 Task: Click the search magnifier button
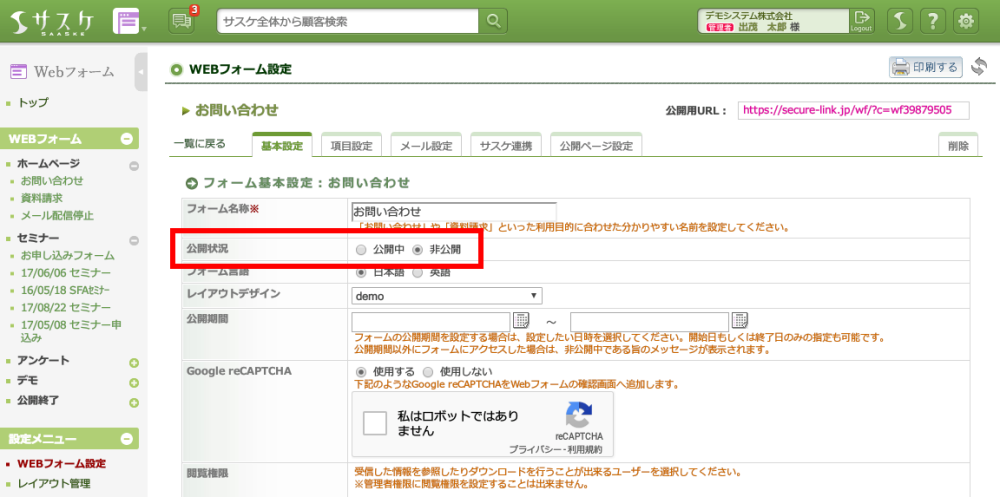[x=493, y=20]
